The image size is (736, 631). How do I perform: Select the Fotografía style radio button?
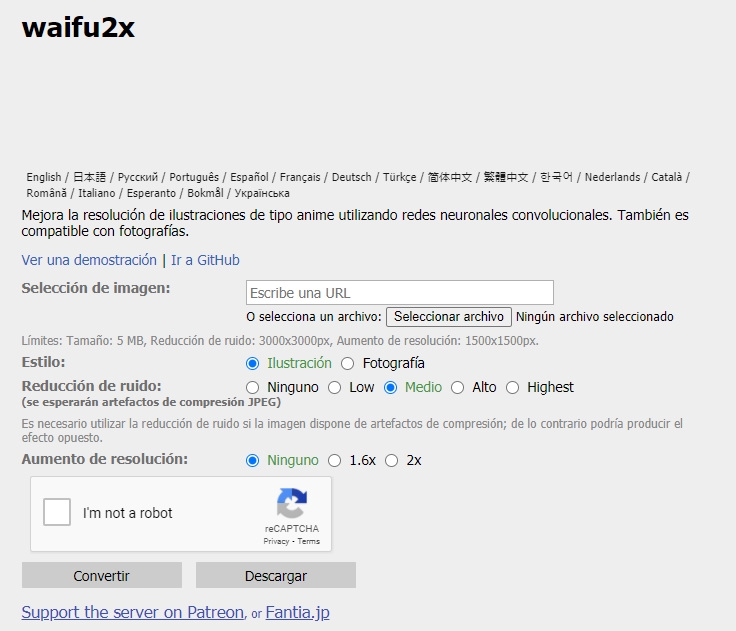(x=347, y=363)
